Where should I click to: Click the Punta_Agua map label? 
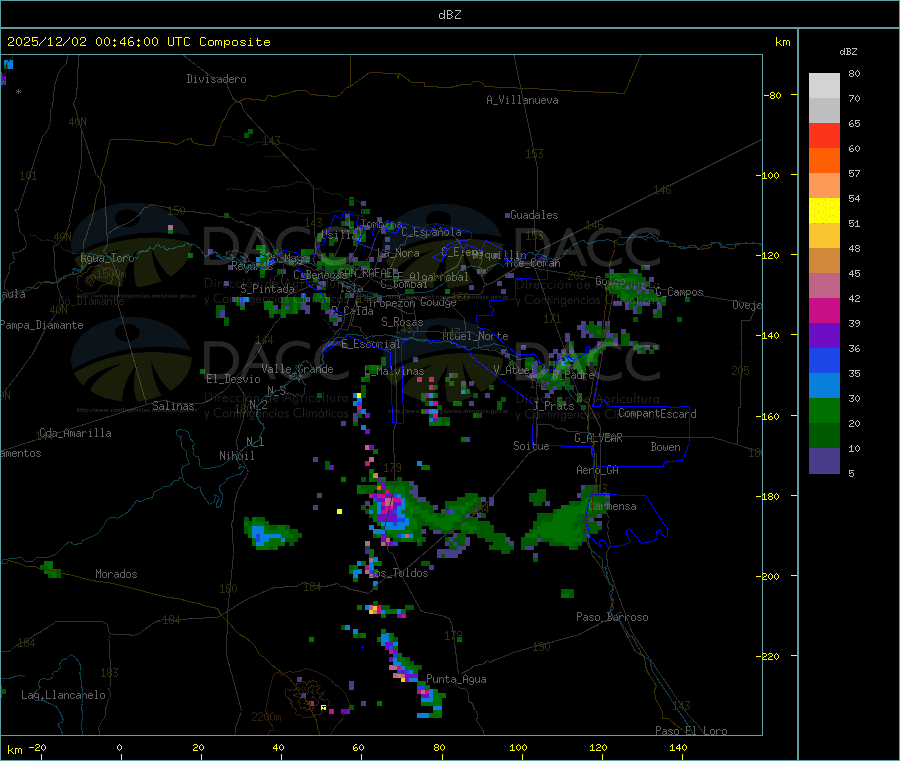pyautogui.click(x=456, y=679)
